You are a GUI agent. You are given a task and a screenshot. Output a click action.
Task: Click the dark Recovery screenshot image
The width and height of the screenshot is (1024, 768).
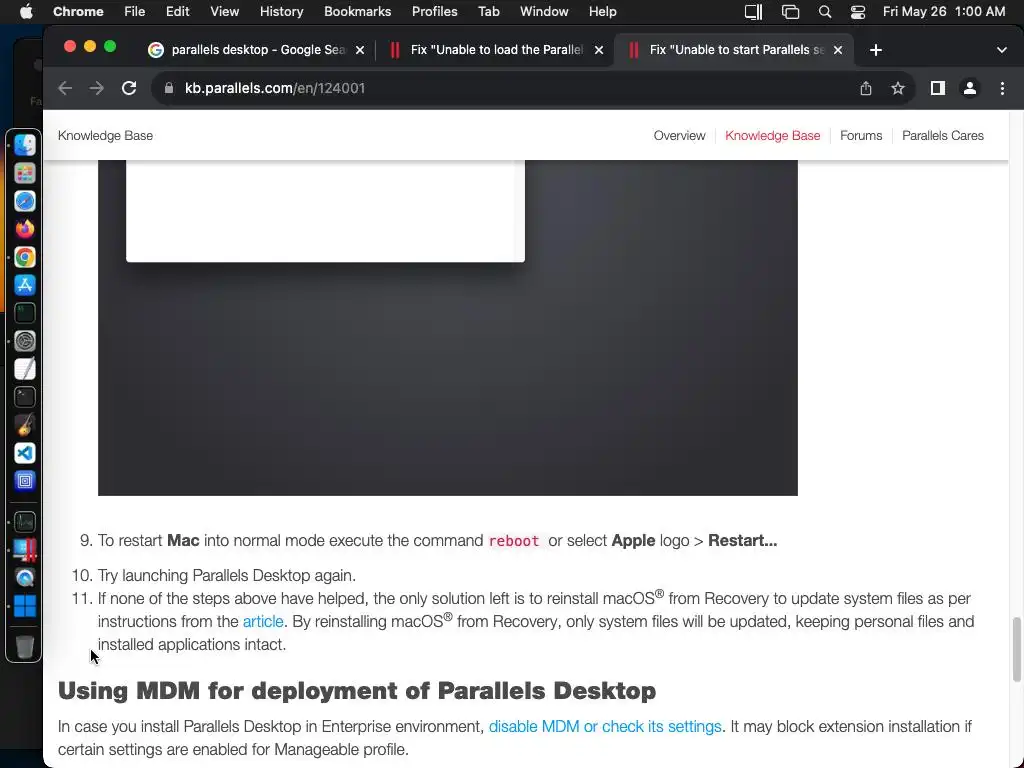(x=447, y=328)
